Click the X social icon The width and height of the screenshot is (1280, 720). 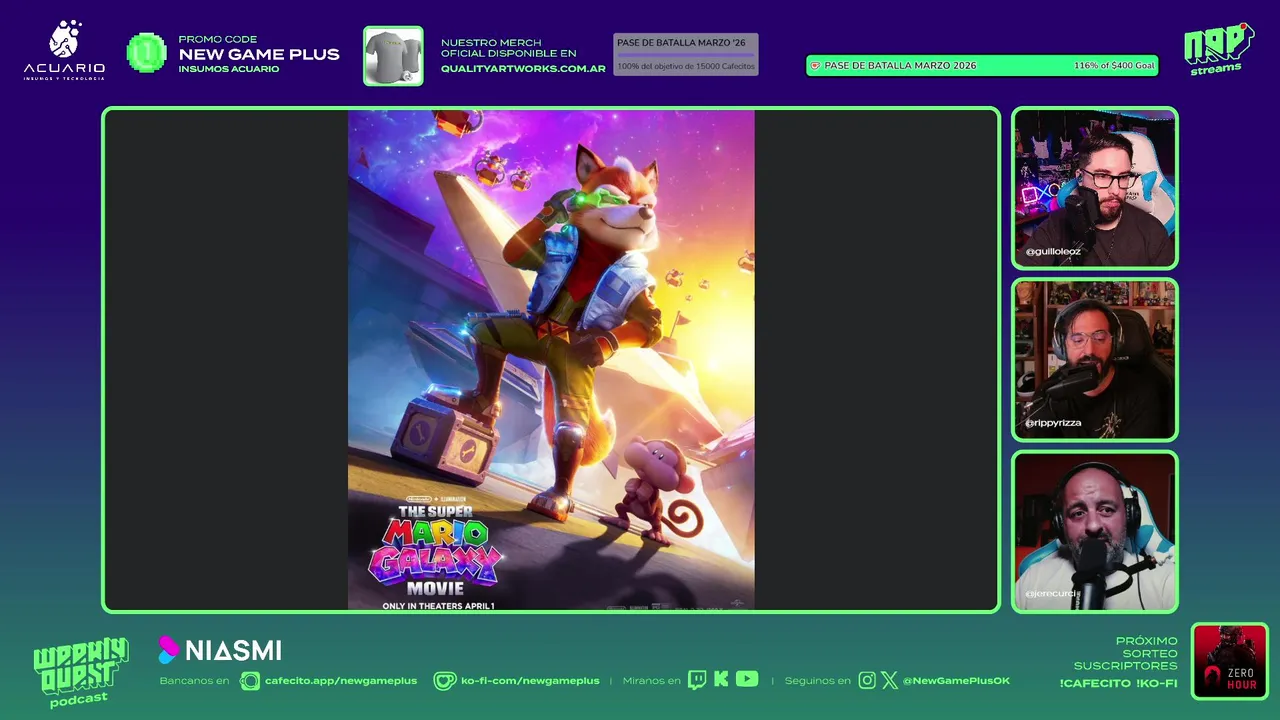tap(889, 680)
